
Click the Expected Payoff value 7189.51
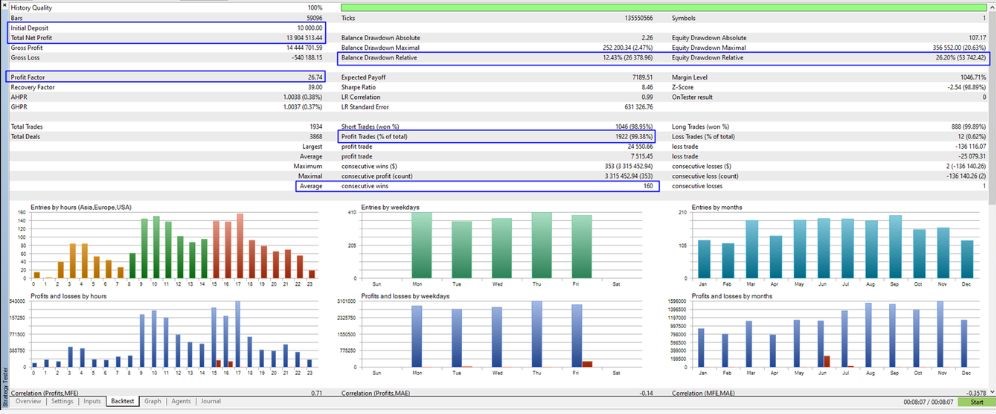pos(643,77)
